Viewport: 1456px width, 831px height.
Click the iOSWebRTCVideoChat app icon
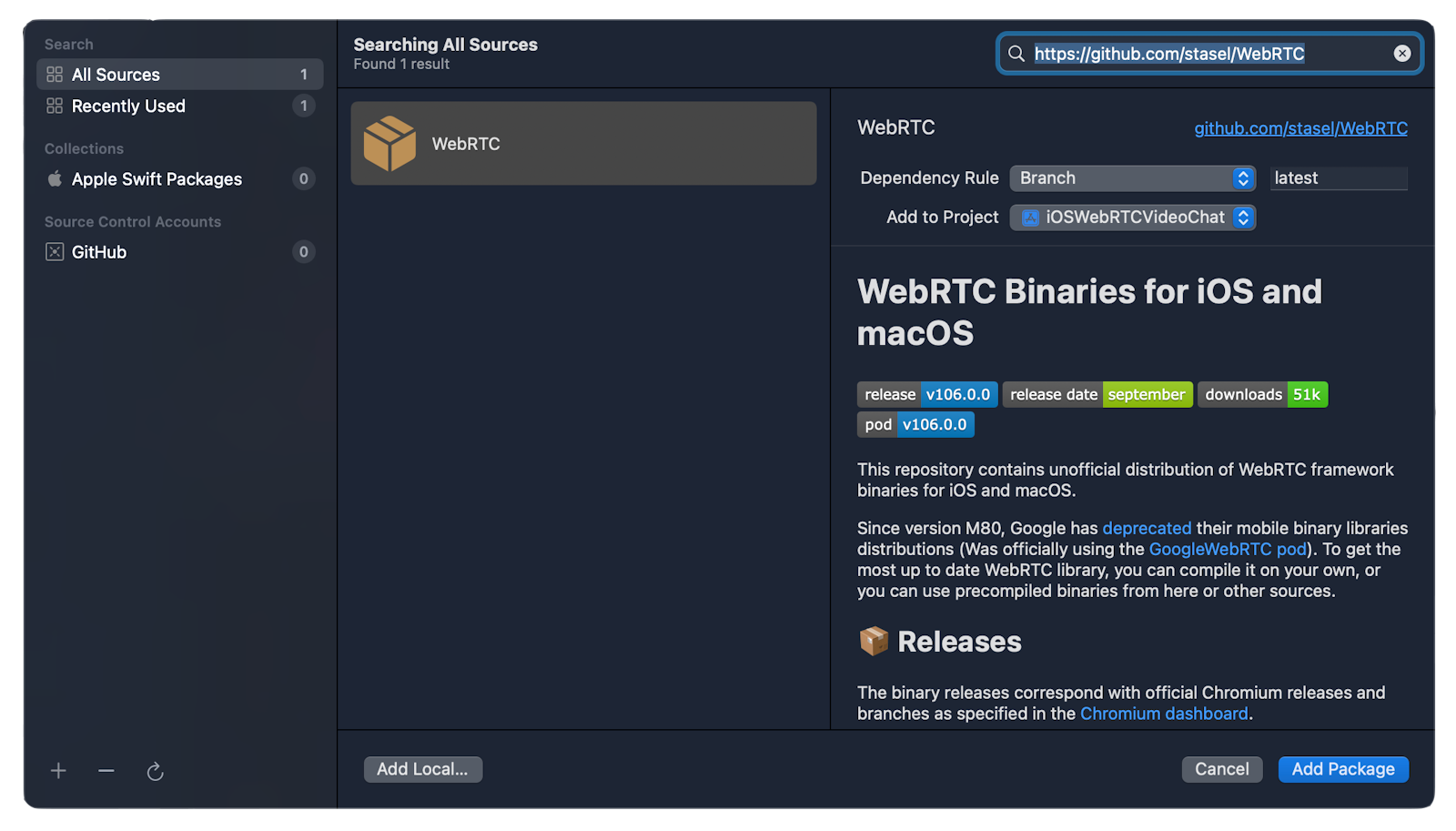pyautogui.click(x=1028, y=217)
